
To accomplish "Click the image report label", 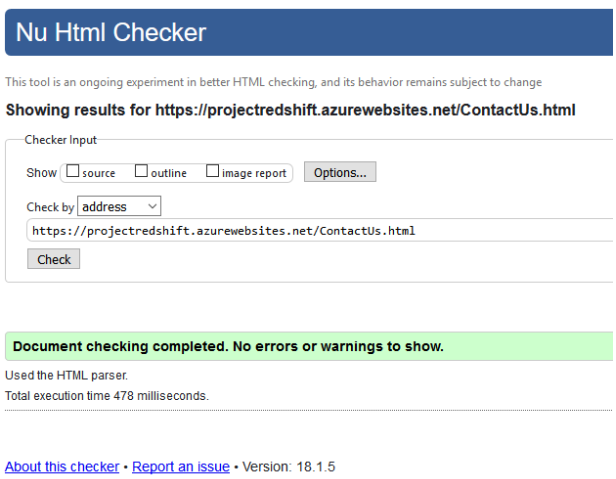I will (254, 173).
